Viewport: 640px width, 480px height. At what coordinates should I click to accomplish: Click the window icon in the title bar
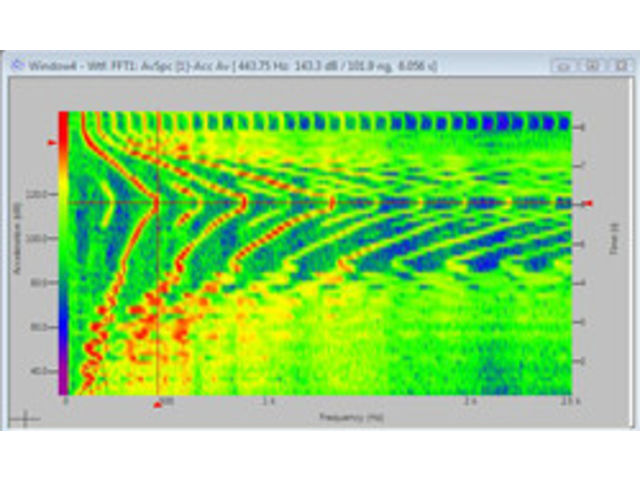17,65
